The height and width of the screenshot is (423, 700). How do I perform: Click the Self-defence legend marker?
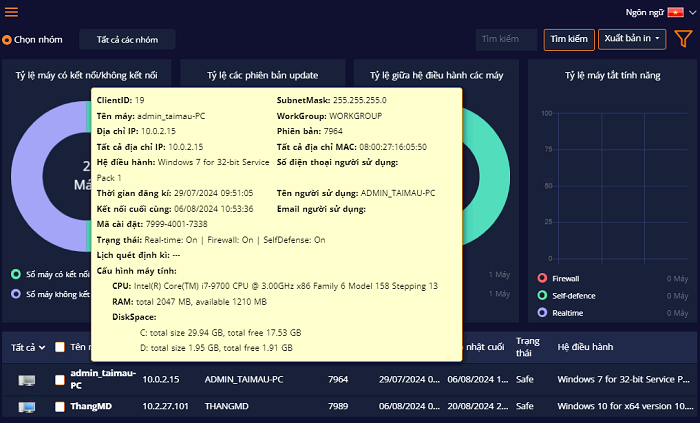542,295
